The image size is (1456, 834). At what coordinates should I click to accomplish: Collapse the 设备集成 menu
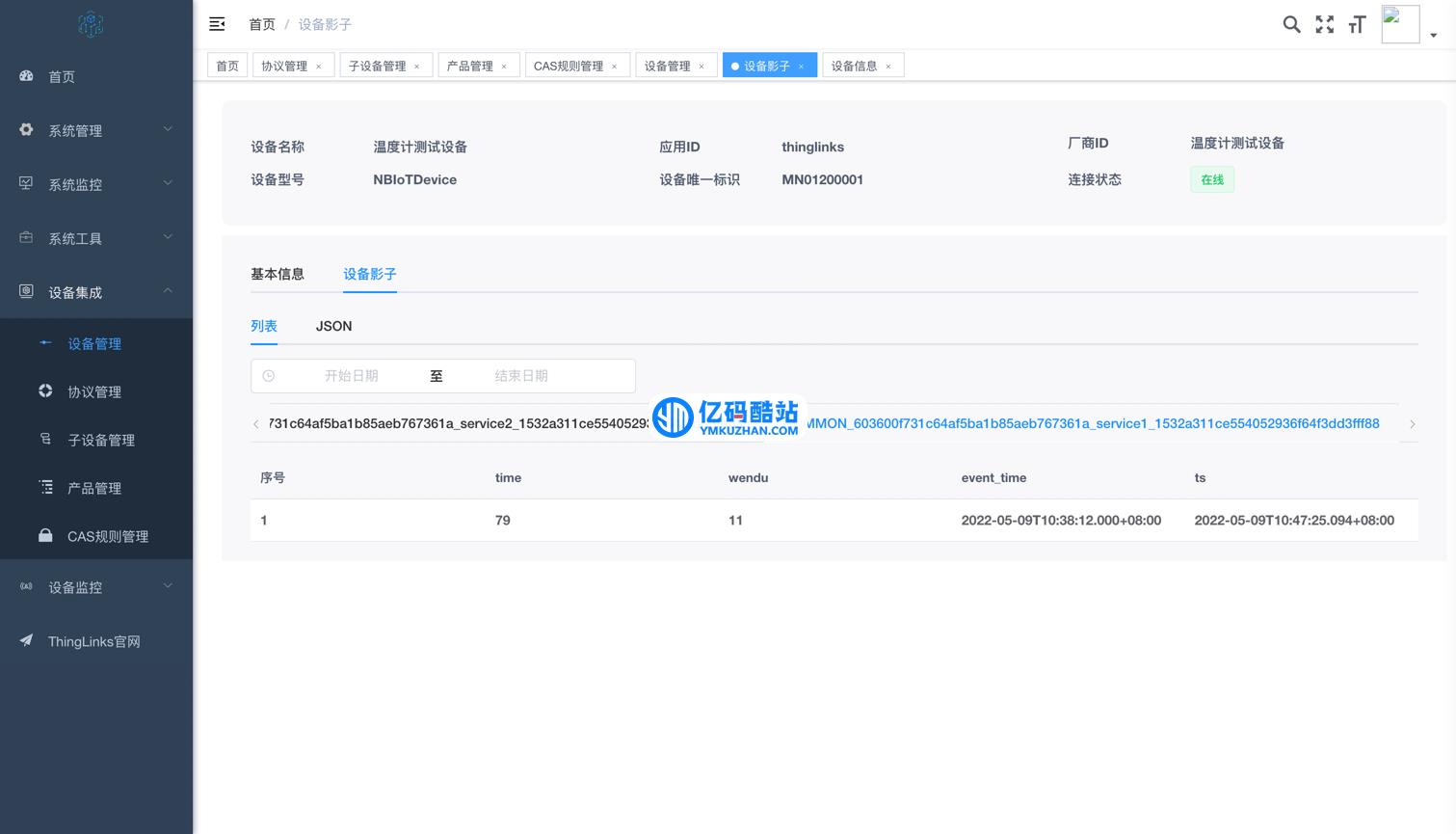[x=96, y=292]
